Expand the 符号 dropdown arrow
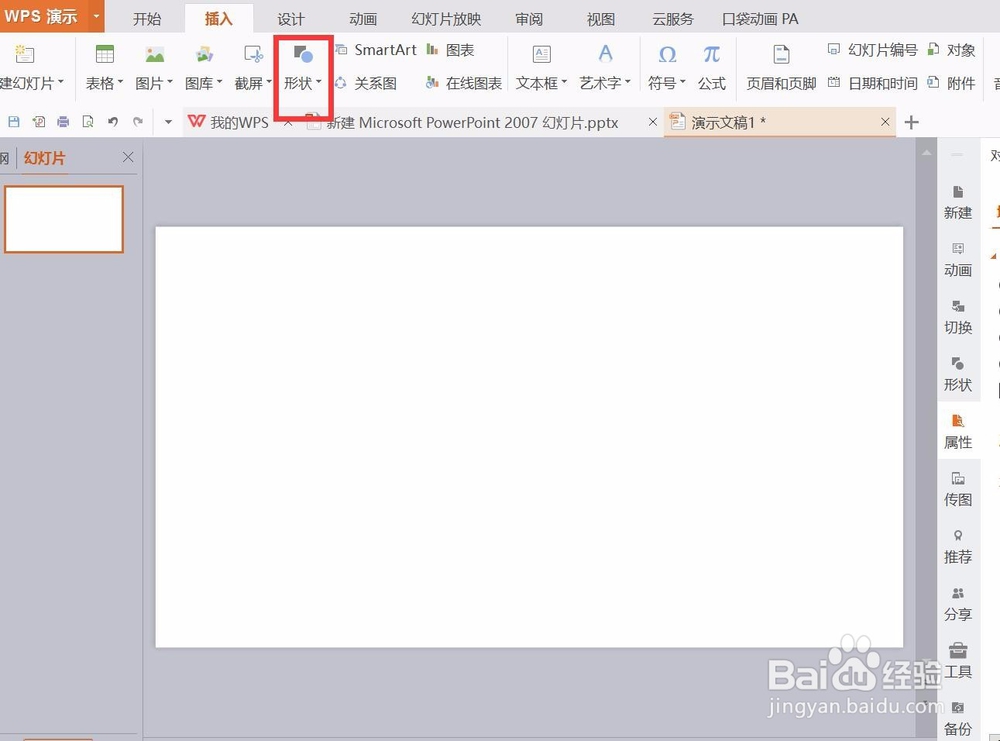 (x=682, y=82)
